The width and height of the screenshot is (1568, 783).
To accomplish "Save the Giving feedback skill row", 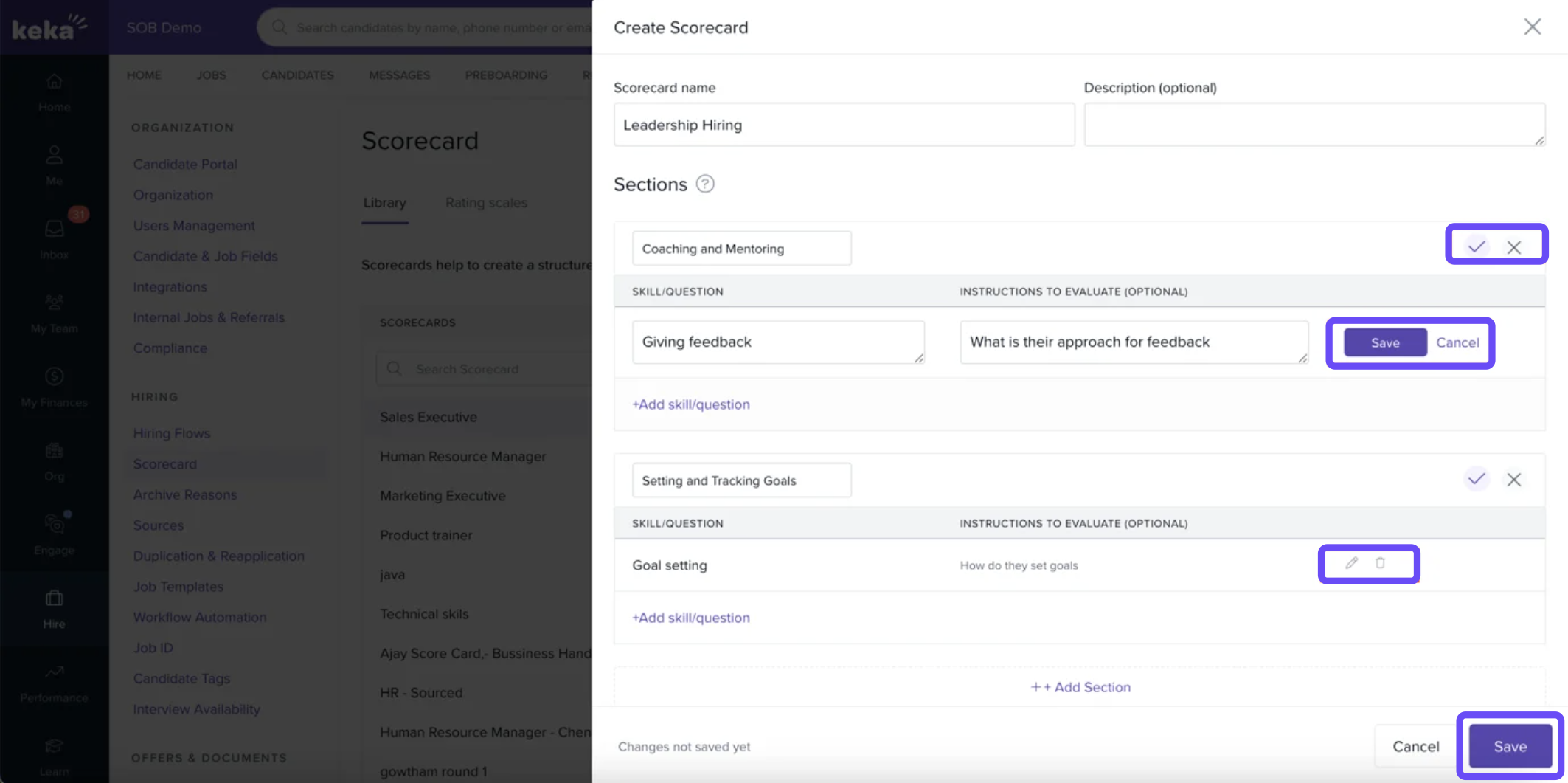I will pos(1384,342).
